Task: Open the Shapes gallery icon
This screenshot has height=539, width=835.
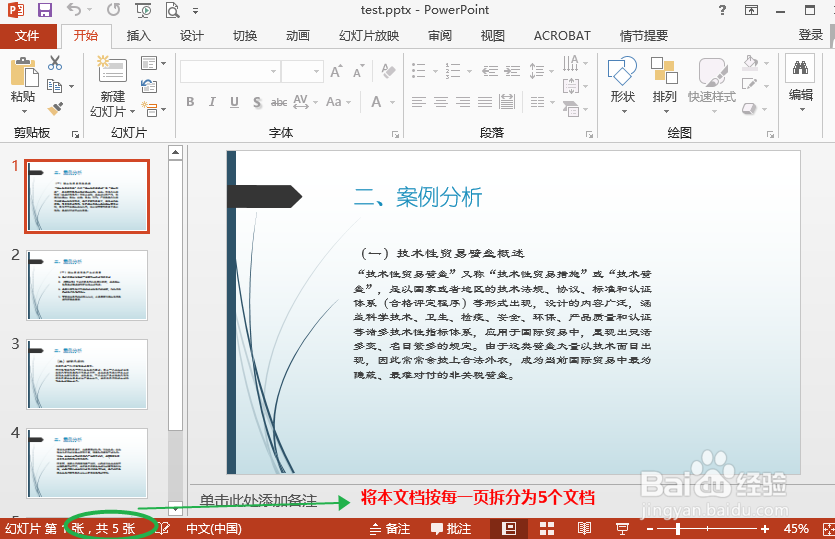Action: pos(623,71)
